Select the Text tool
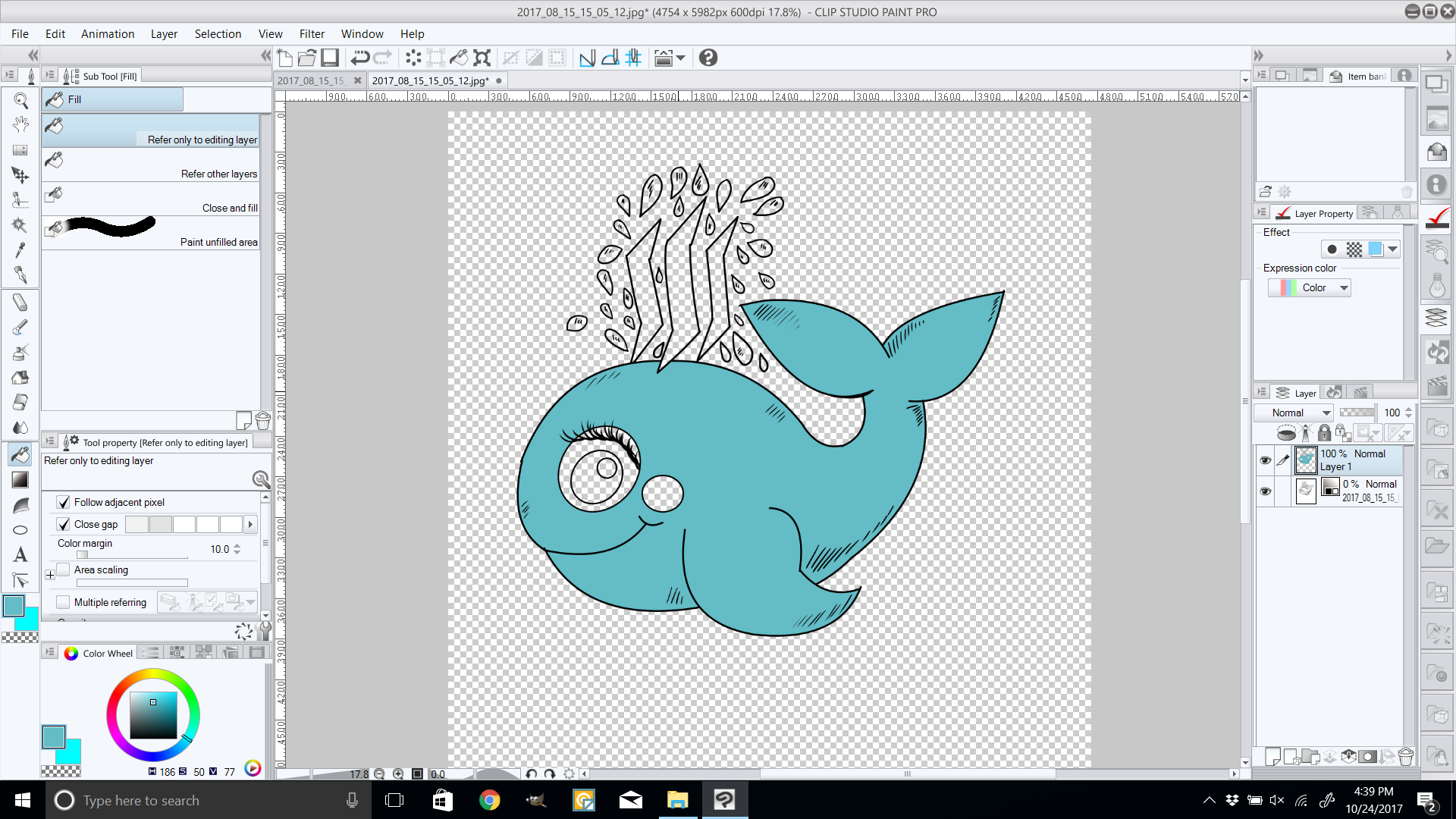1456x819 pixels. [x=20, y=555]
